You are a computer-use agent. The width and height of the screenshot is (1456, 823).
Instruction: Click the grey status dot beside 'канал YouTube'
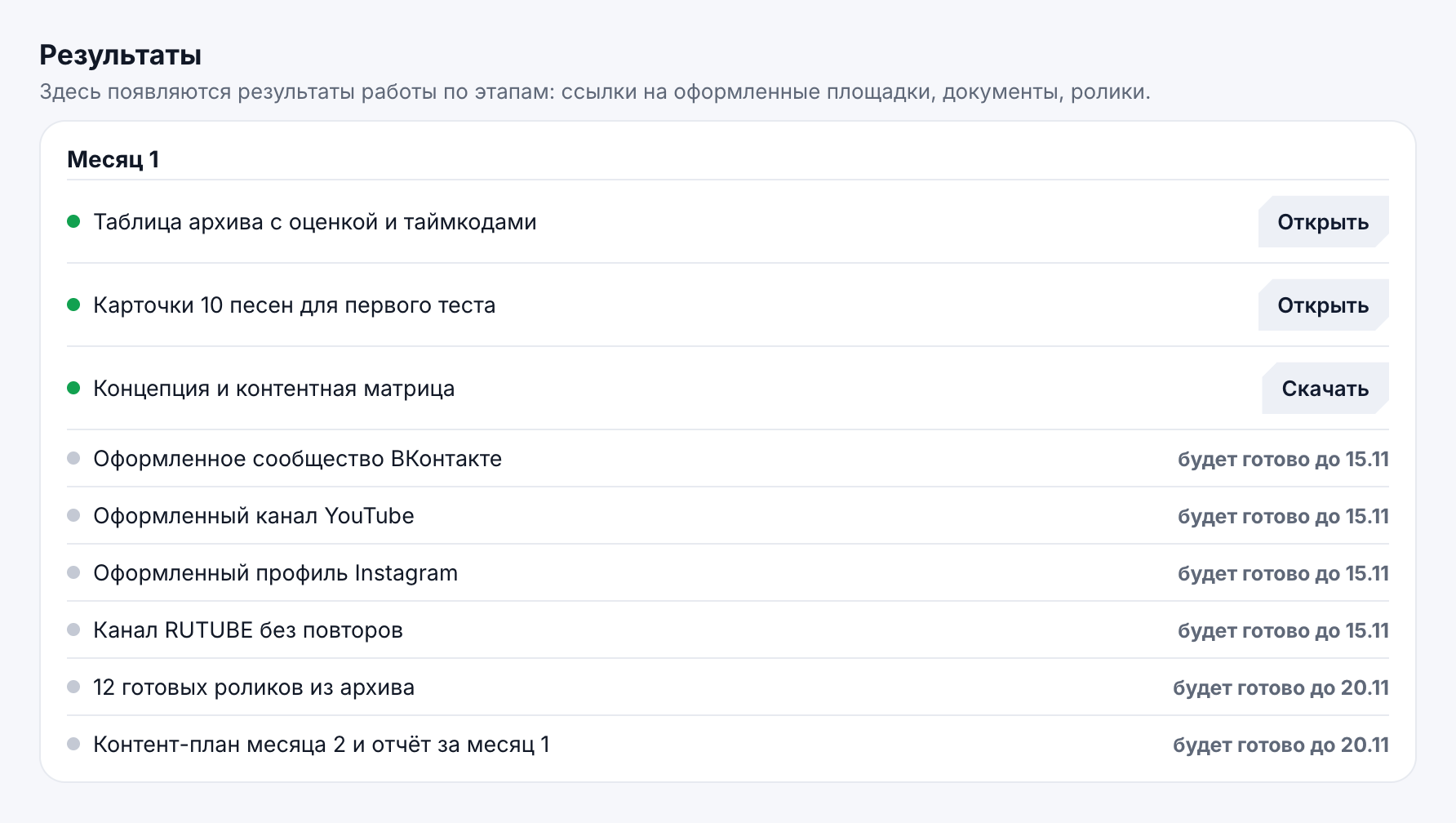click(73, 515)
